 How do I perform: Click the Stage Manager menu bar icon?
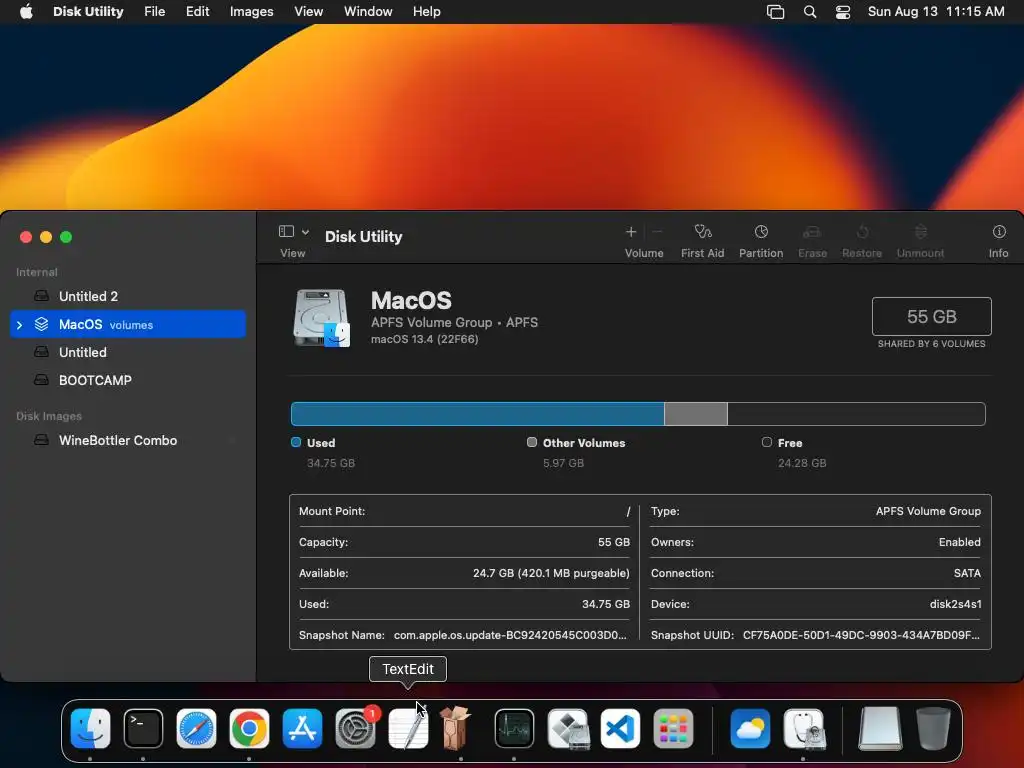click(x=775, y=12)
